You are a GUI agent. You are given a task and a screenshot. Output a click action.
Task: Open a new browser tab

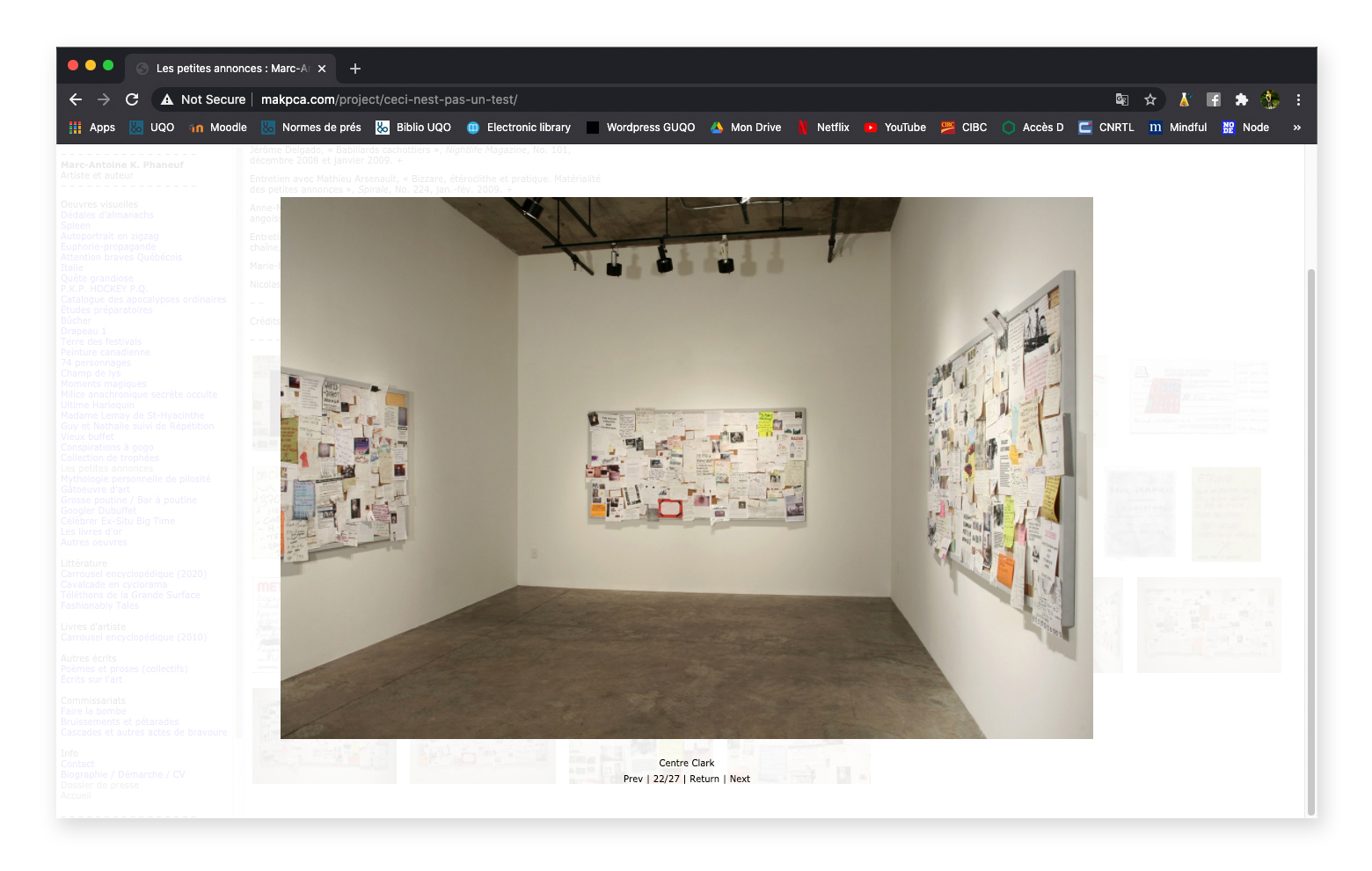[355, 69]
